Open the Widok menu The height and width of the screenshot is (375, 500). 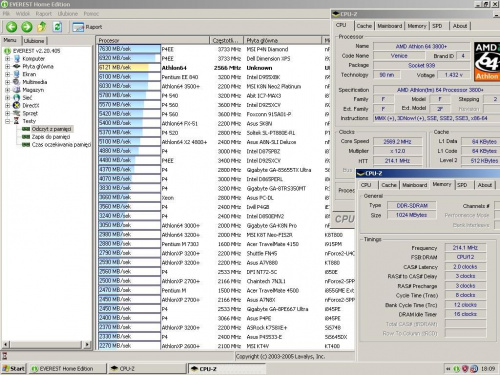click(23, 14)
